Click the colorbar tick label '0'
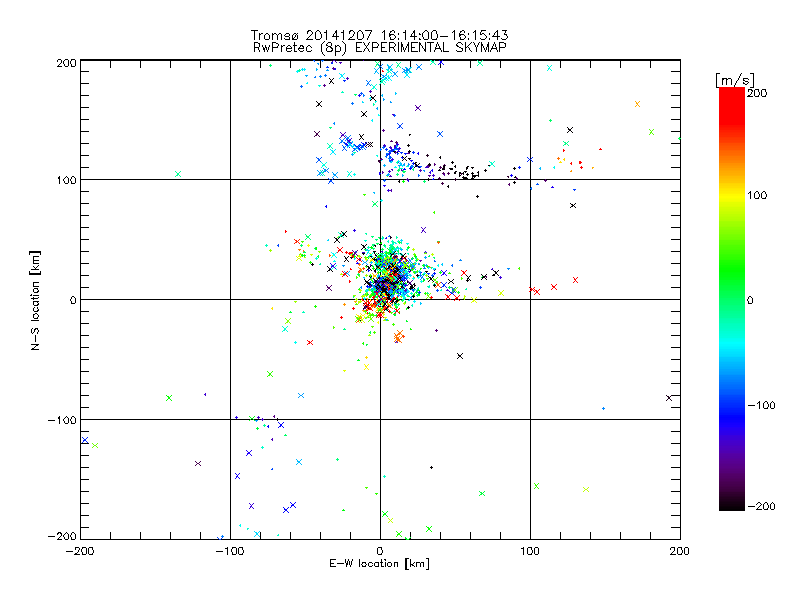 750,301
